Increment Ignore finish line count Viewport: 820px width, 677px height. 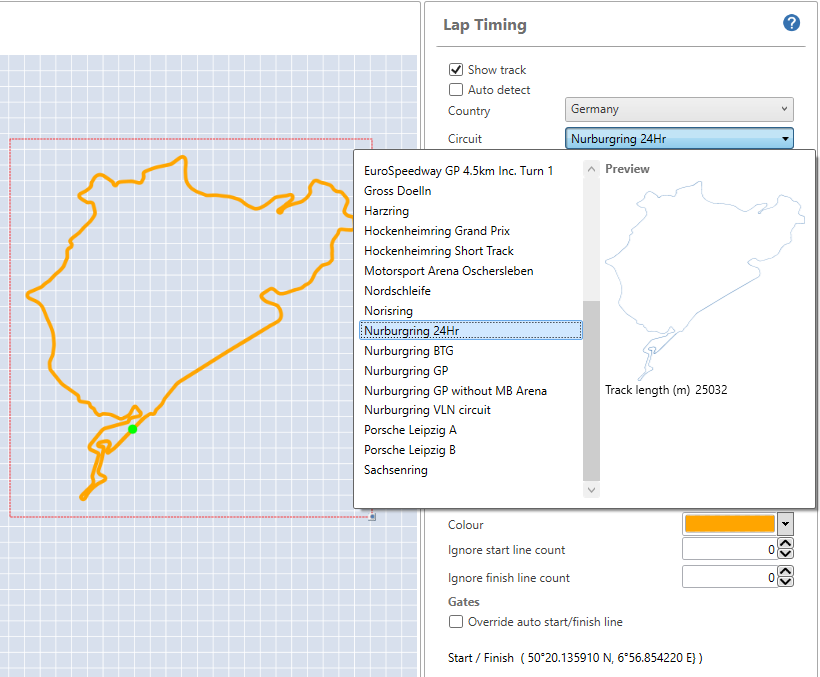click(785, 571)
